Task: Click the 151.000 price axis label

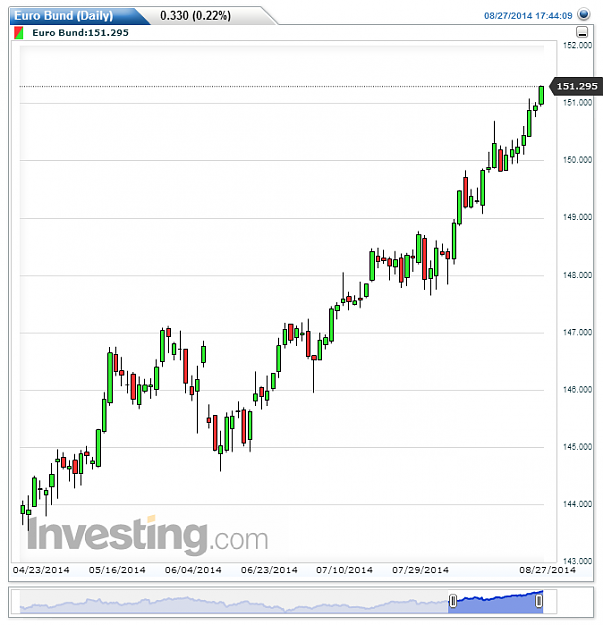Action: click(577, 103)
